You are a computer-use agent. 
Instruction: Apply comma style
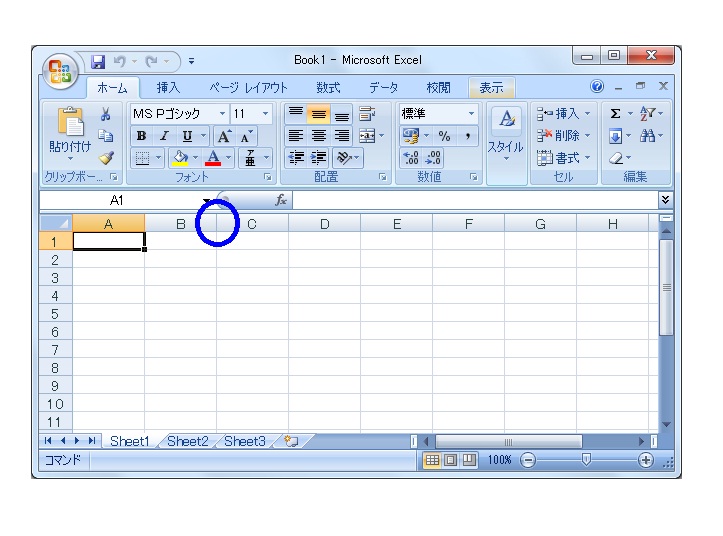467,136
